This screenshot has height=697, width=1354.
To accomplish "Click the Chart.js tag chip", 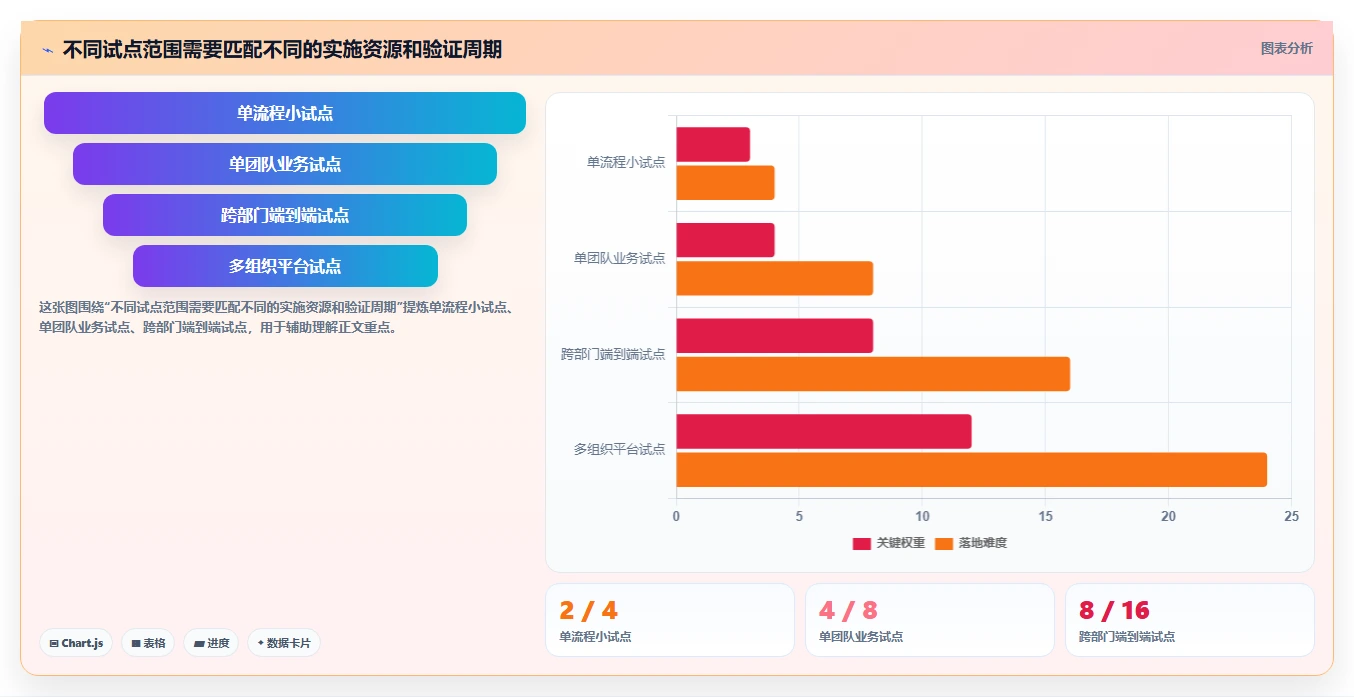I will pyautogui.click(x=76, y=643).
